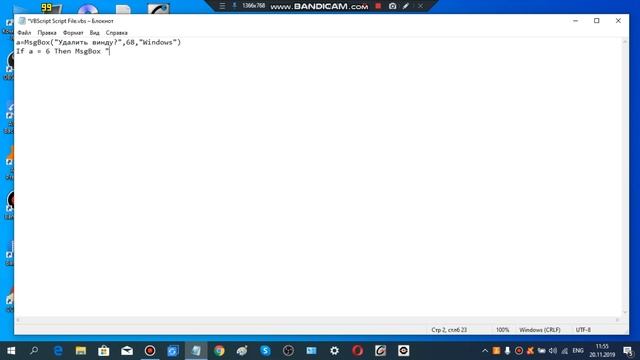The width and height of the screenshot is (640, 360).
Task: Show hidden system tray icons
Action: [484, 351]
